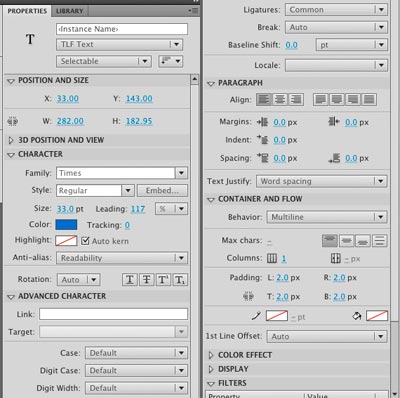Open the container background fill color swatch

(x=377, y=316)
